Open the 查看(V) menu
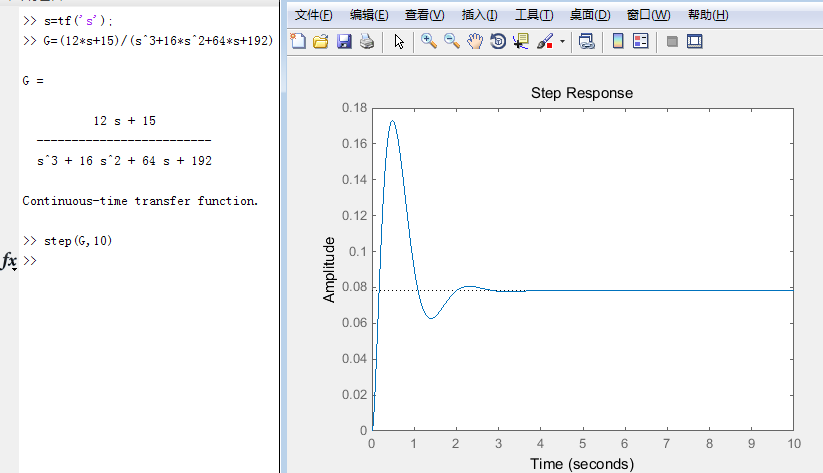 click(x=425, y=15)
